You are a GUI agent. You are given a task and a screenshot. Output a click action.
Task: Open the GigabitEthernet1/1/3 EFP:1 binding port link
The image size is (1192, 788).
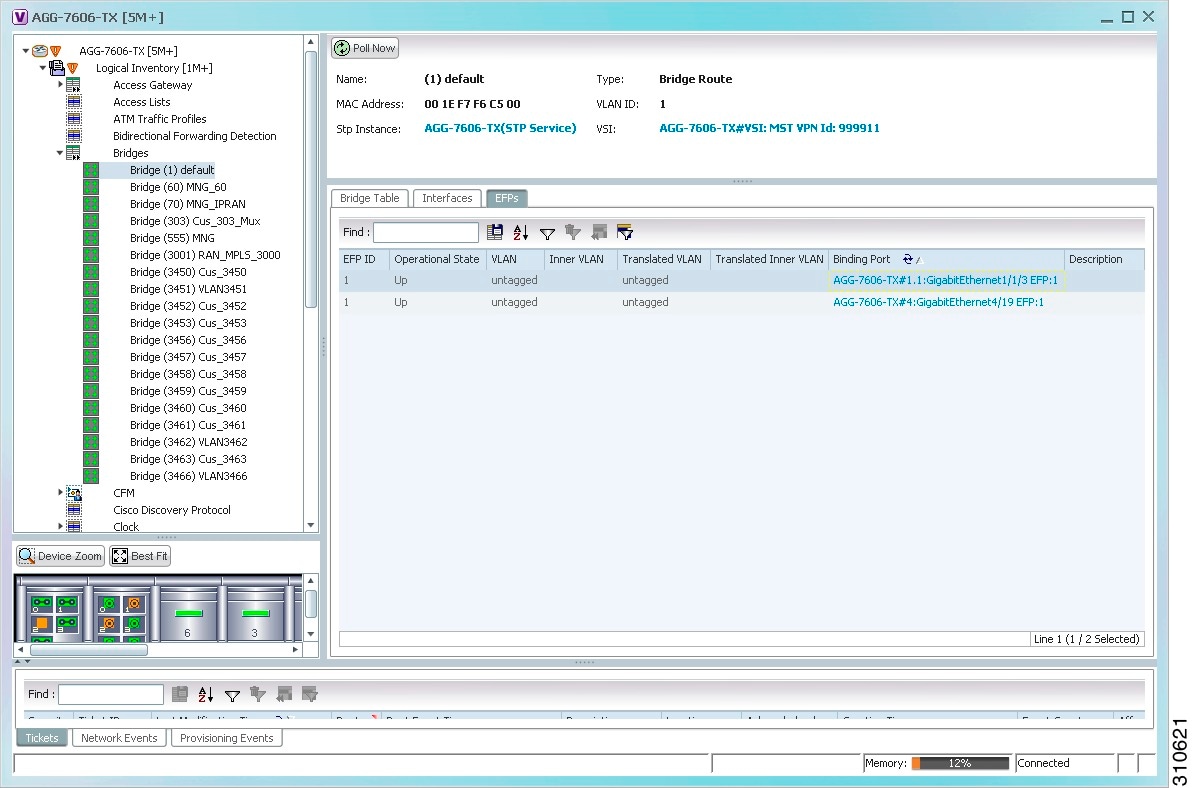point(945,280)
